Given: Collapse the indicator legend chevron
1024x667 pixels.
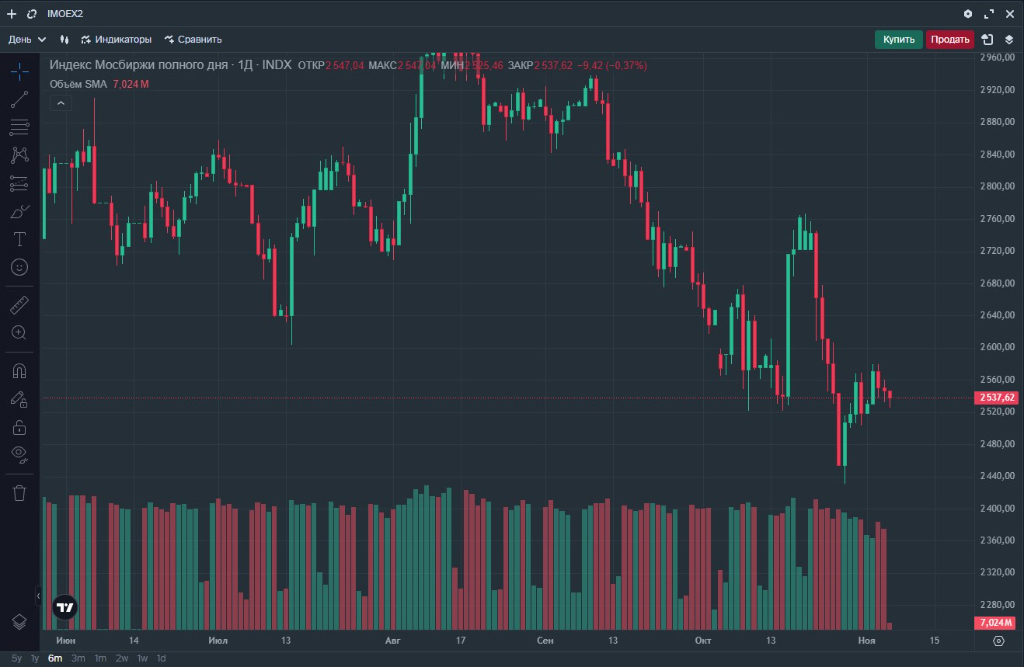Looking at the screenshot, I should [60, 103].
